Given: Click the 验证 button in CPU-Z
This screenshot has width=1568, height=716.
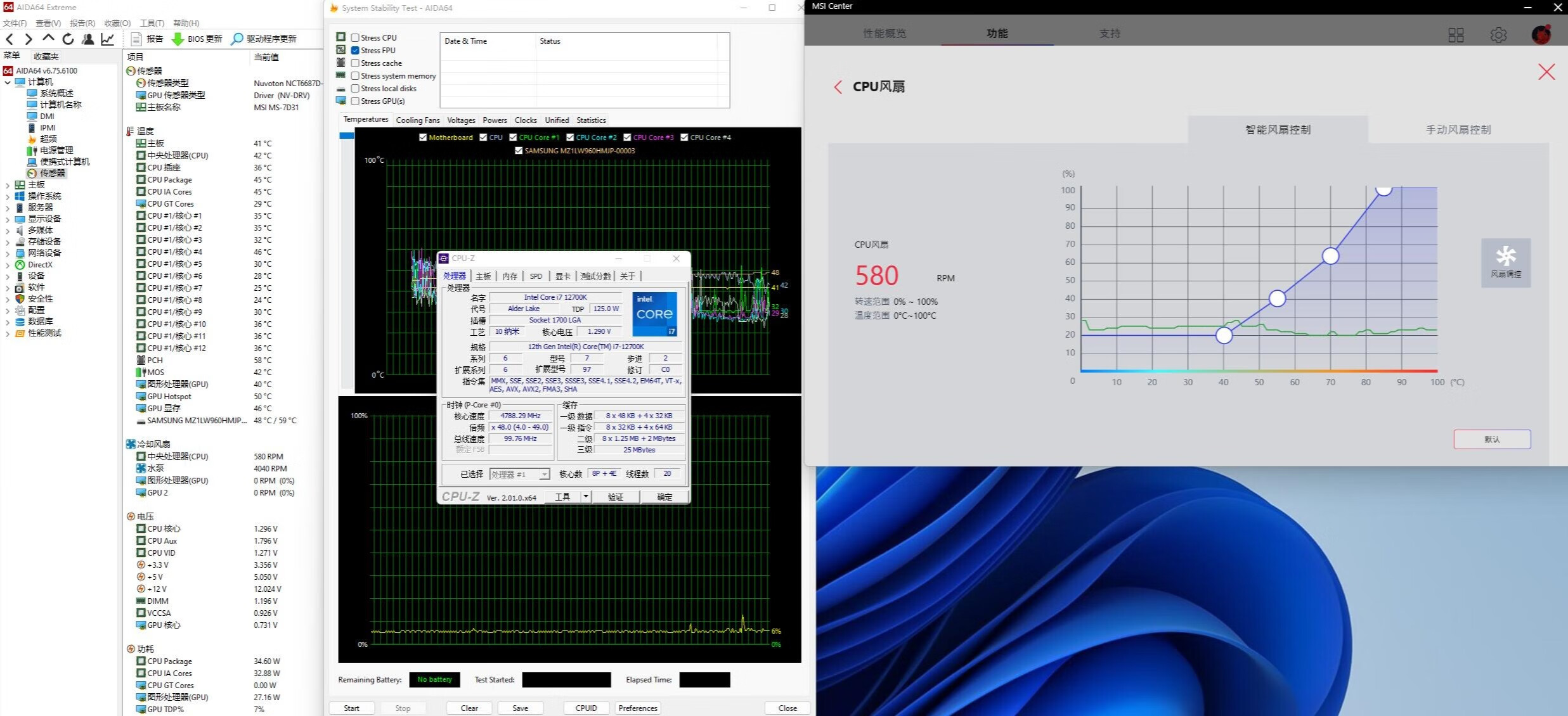Looking at the screenshot, I should click(x=616, y=497).
